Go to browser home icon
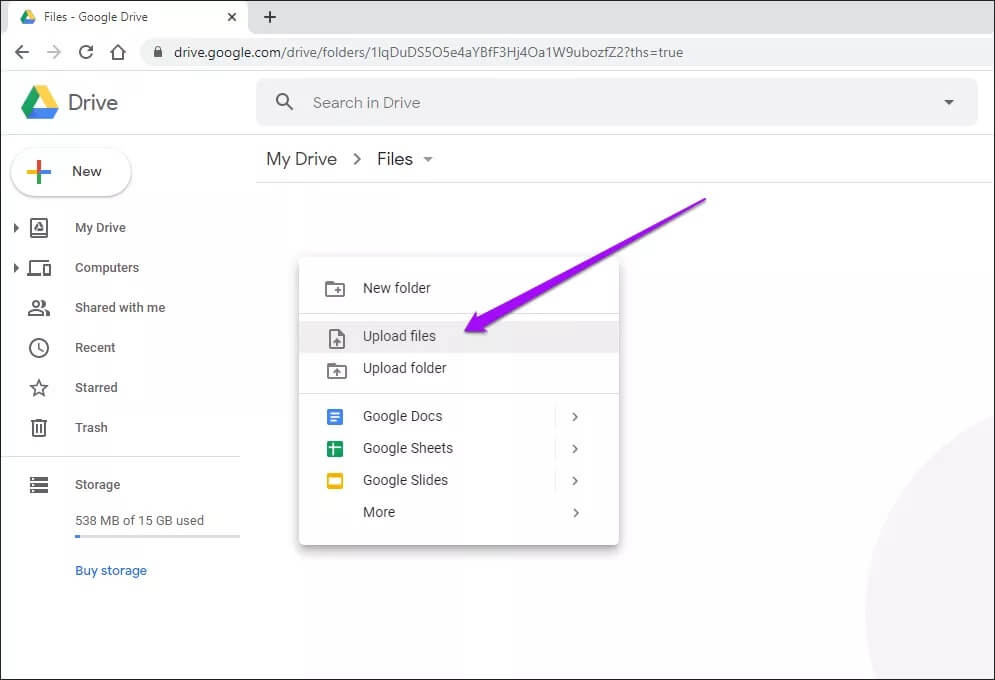The height and width of the screenshot is (680, 995). click(118, 52)
